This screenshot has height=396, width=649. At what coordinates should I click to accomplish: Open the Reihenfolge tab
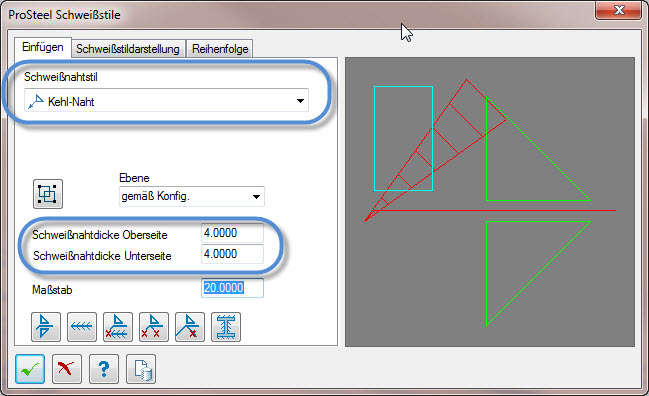[220, 49]
